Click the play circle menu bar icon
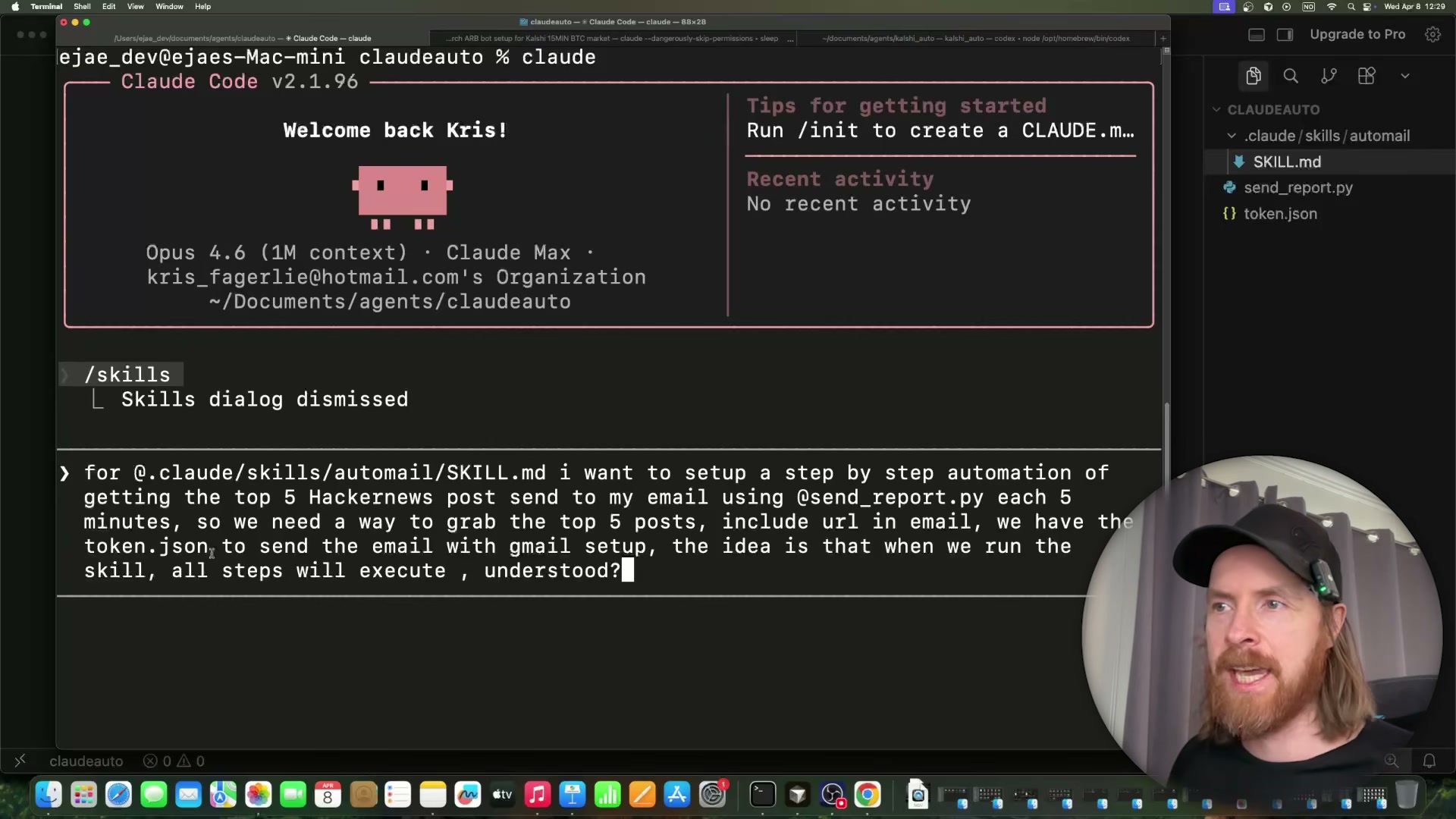 (1287, 6)
